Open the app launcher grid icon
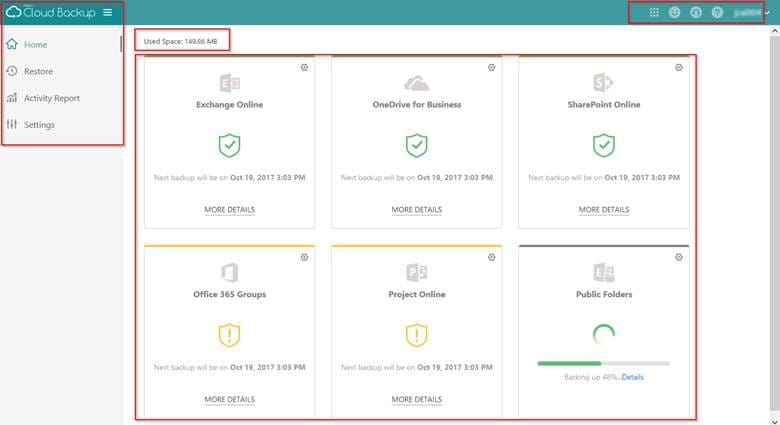 654,12
